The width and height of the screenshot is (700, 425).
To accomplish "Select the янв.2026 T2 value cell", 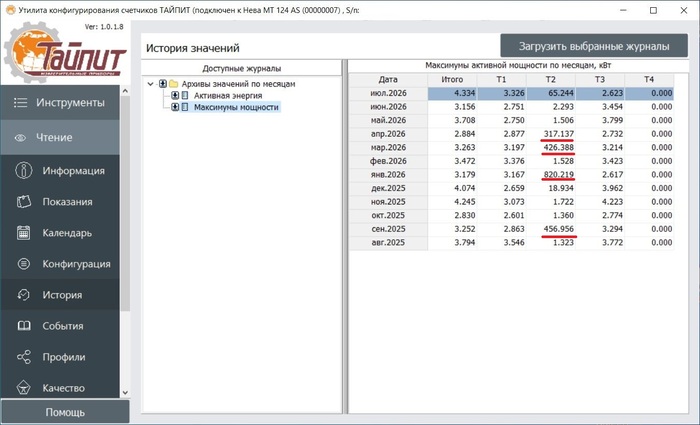I will (551, 175).
